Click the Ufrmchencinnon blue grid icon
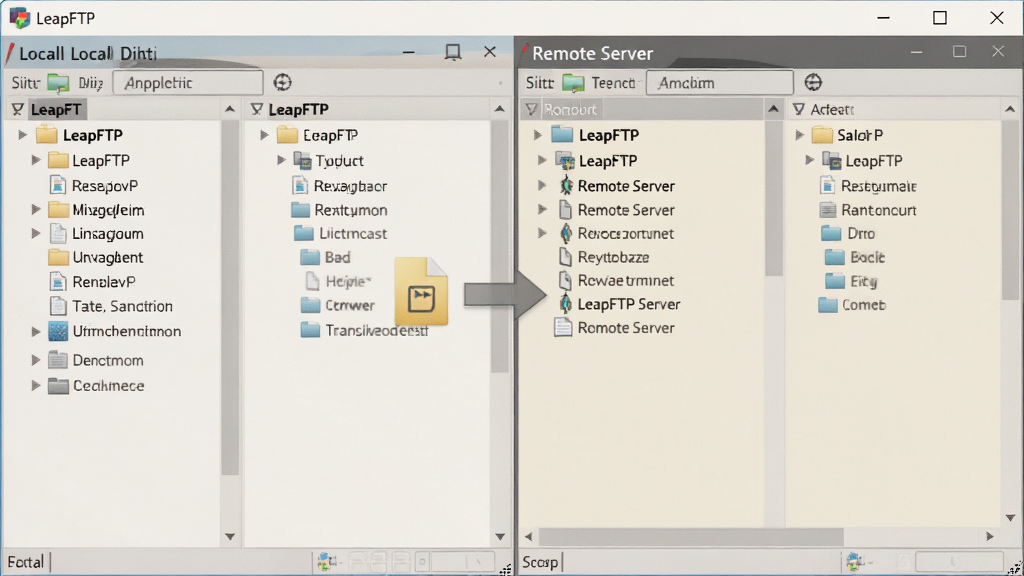Image resolution: width=1024 pixels, height=576 pixels. (58, 331)
